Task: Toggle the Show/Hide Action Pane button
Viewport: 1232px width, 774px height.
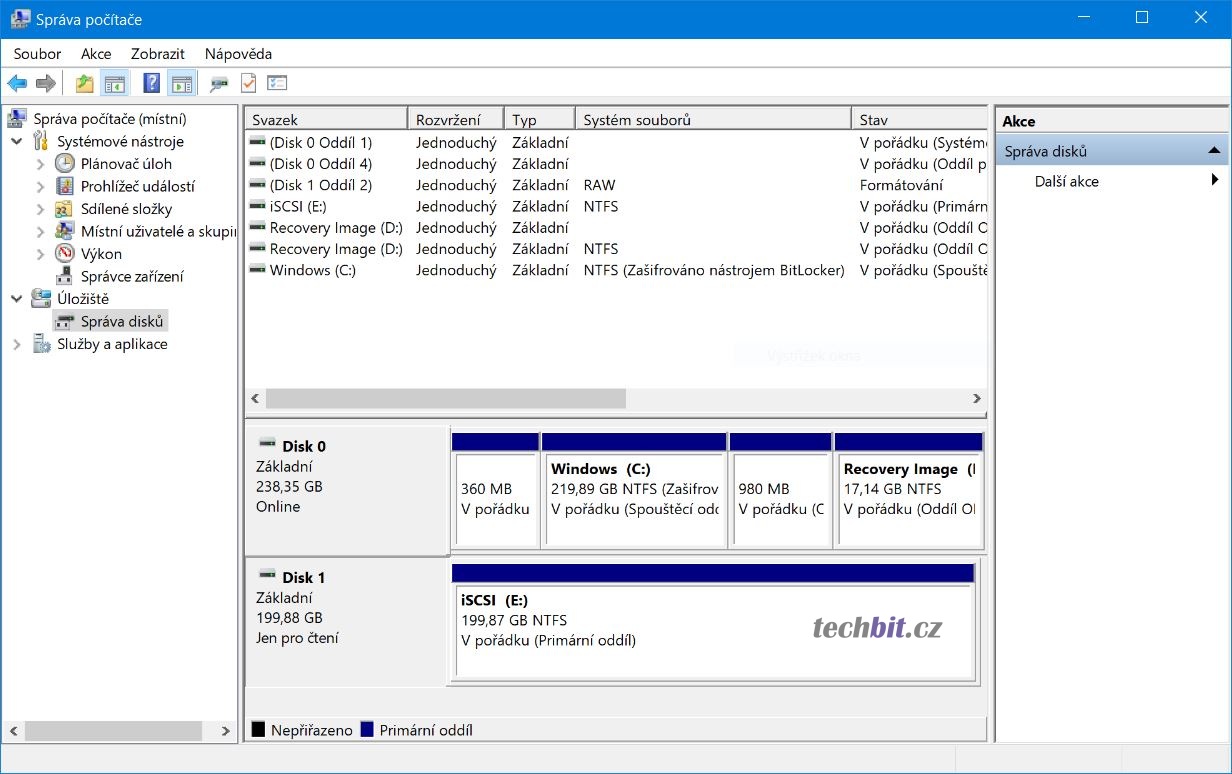Action: 181,84
